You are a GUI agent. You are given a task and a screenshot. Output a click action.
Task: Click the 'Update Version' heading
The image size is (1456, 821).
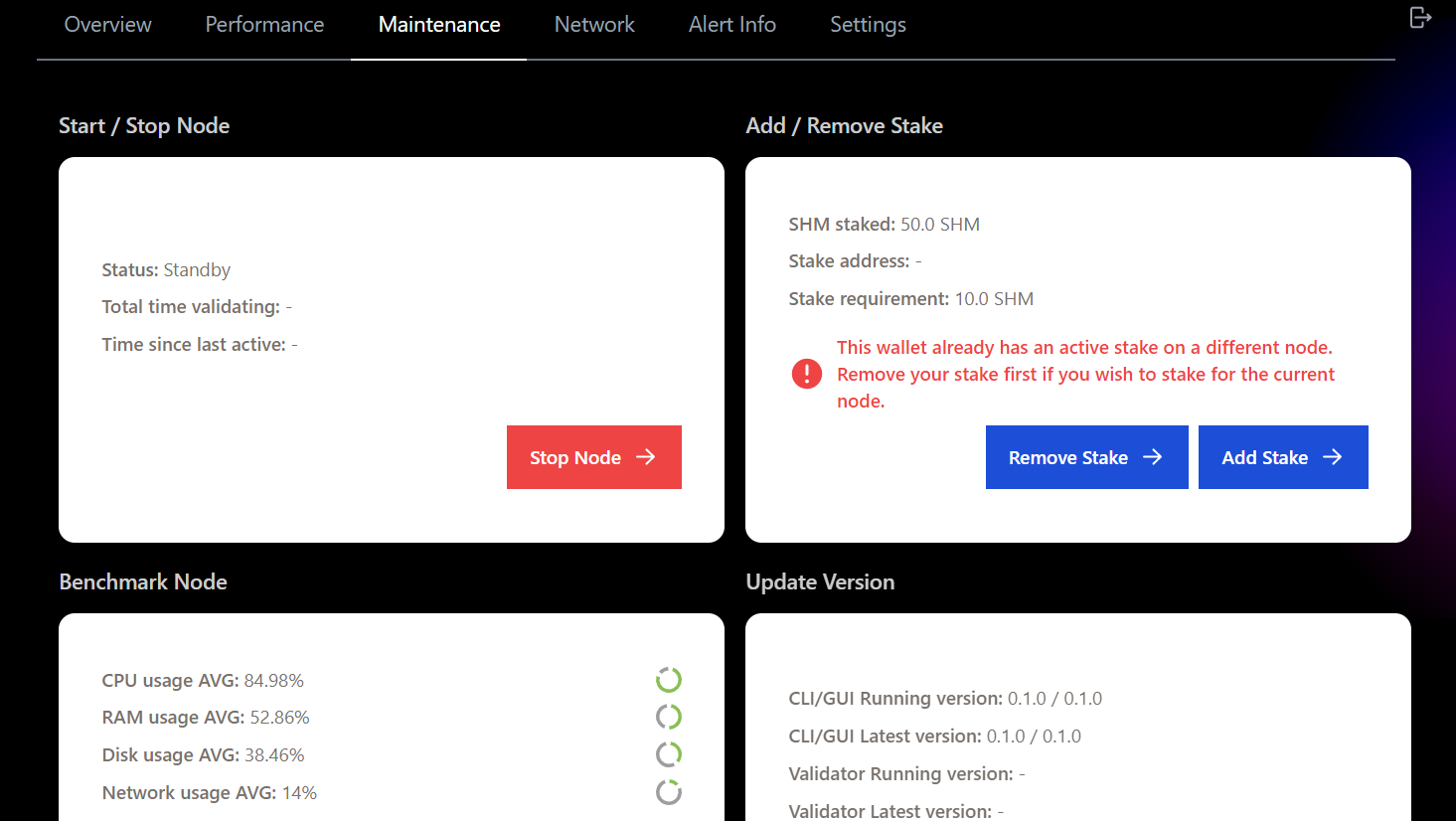pos(821,582)
